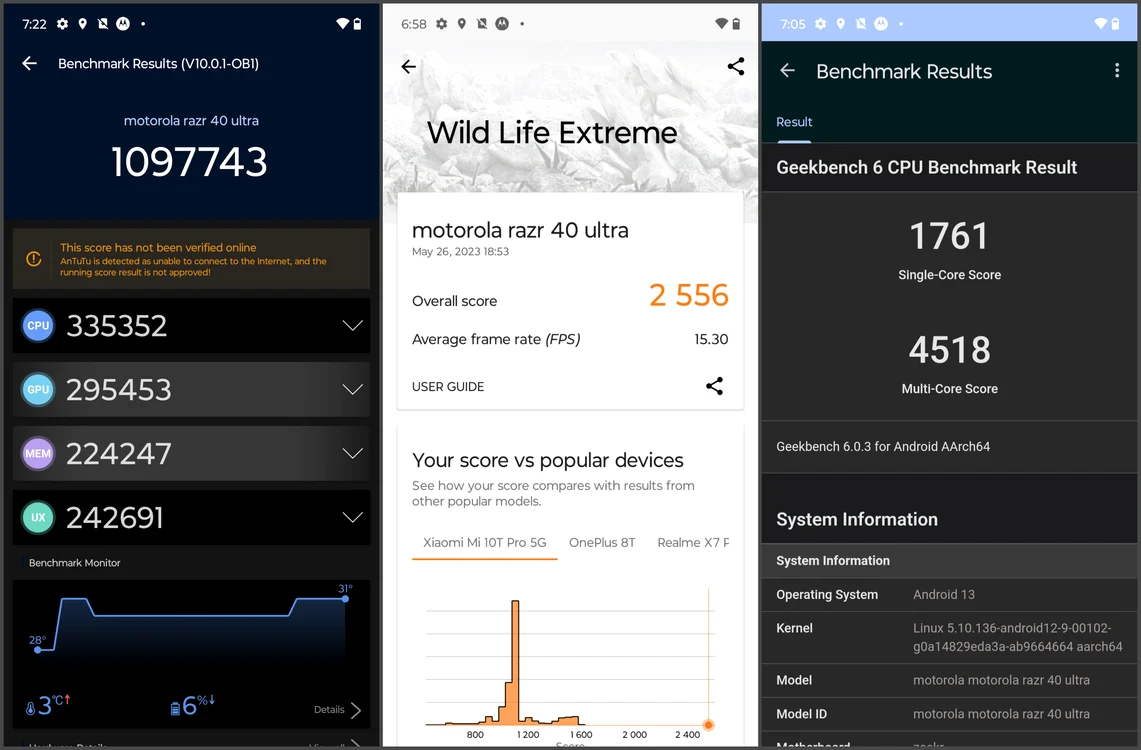Tap location pin in Geekbench status bar
Image resolution: width=1141 pixels, height=750 pixels.
pyautogui.click(x=840, y=24)
